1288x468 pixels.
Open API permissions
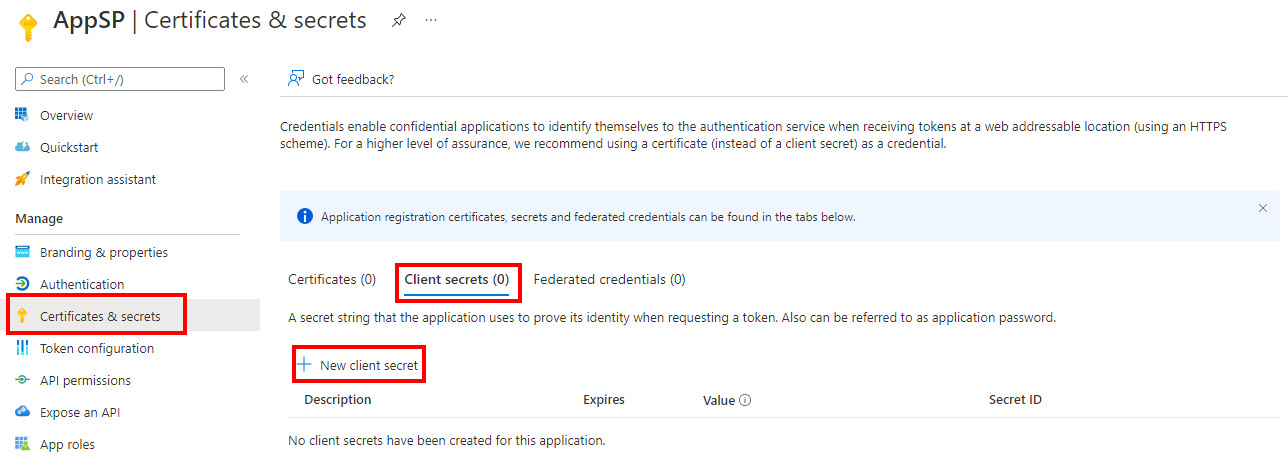tap(85, 380)
